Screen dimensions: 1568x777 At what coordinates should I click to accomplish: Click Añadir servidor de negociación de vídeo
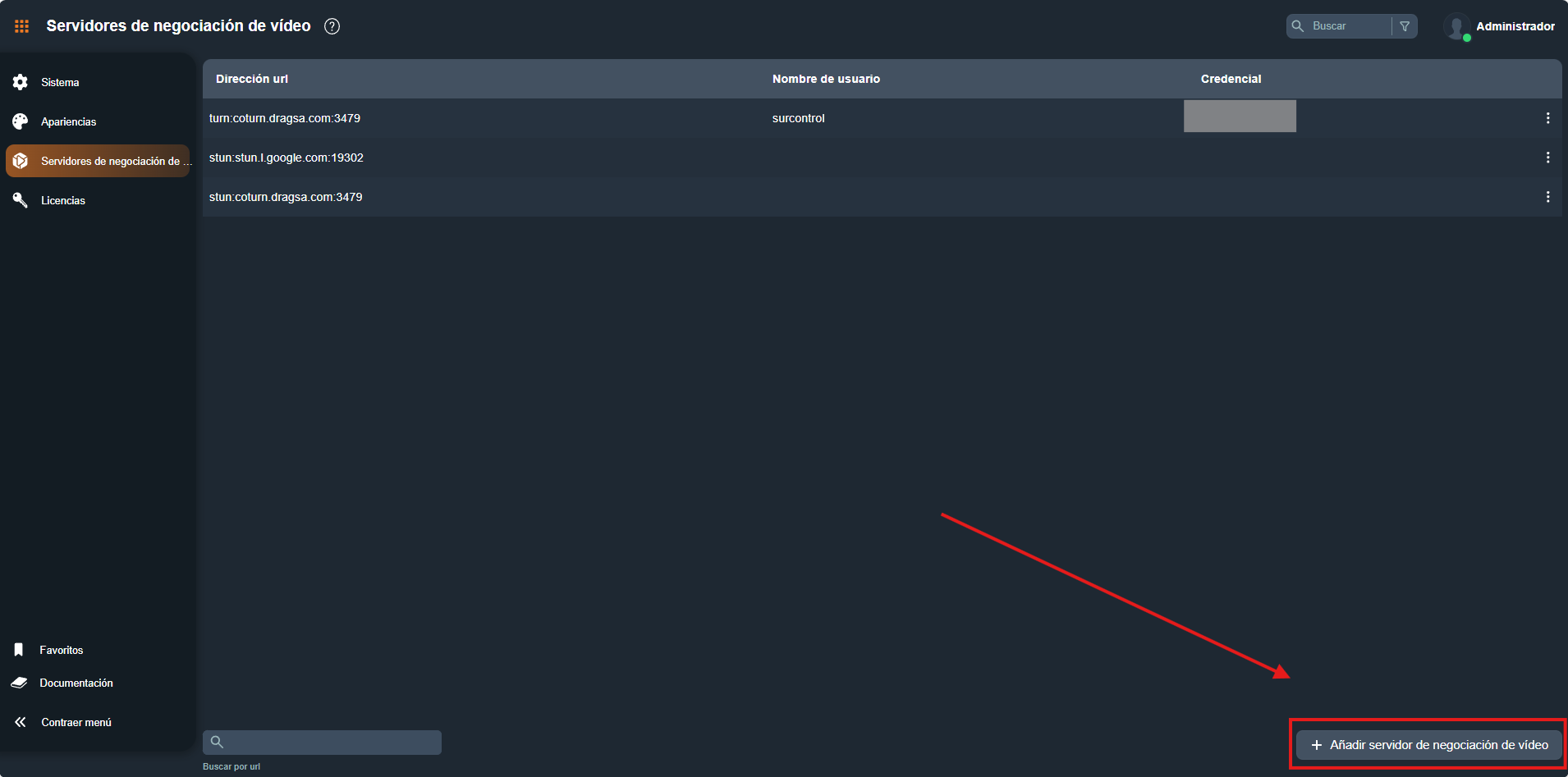(1428, 745)
